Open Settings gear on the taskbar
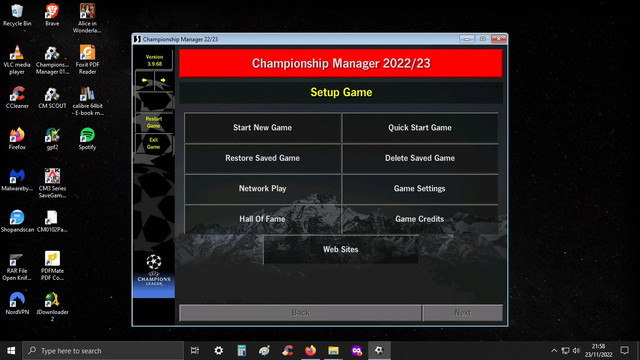Image resolution: width=640 pixels, height=360 pixels. pyautogui.click(x=219, y=351)
